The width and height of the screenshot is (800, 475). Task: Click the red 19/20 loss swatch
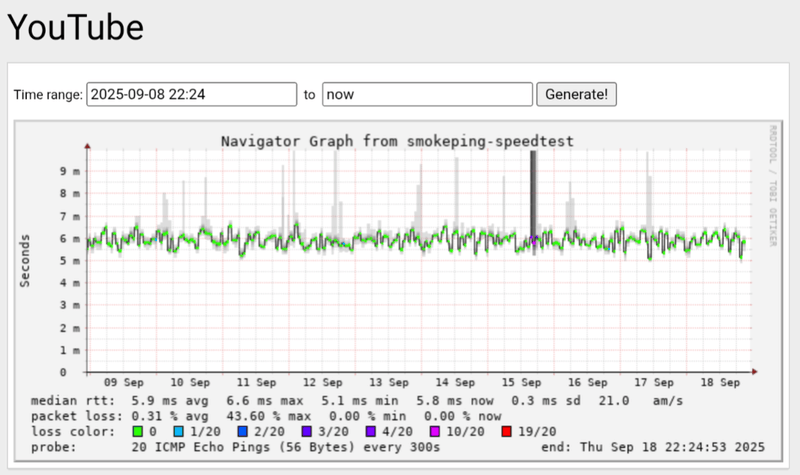pos(507,432)
